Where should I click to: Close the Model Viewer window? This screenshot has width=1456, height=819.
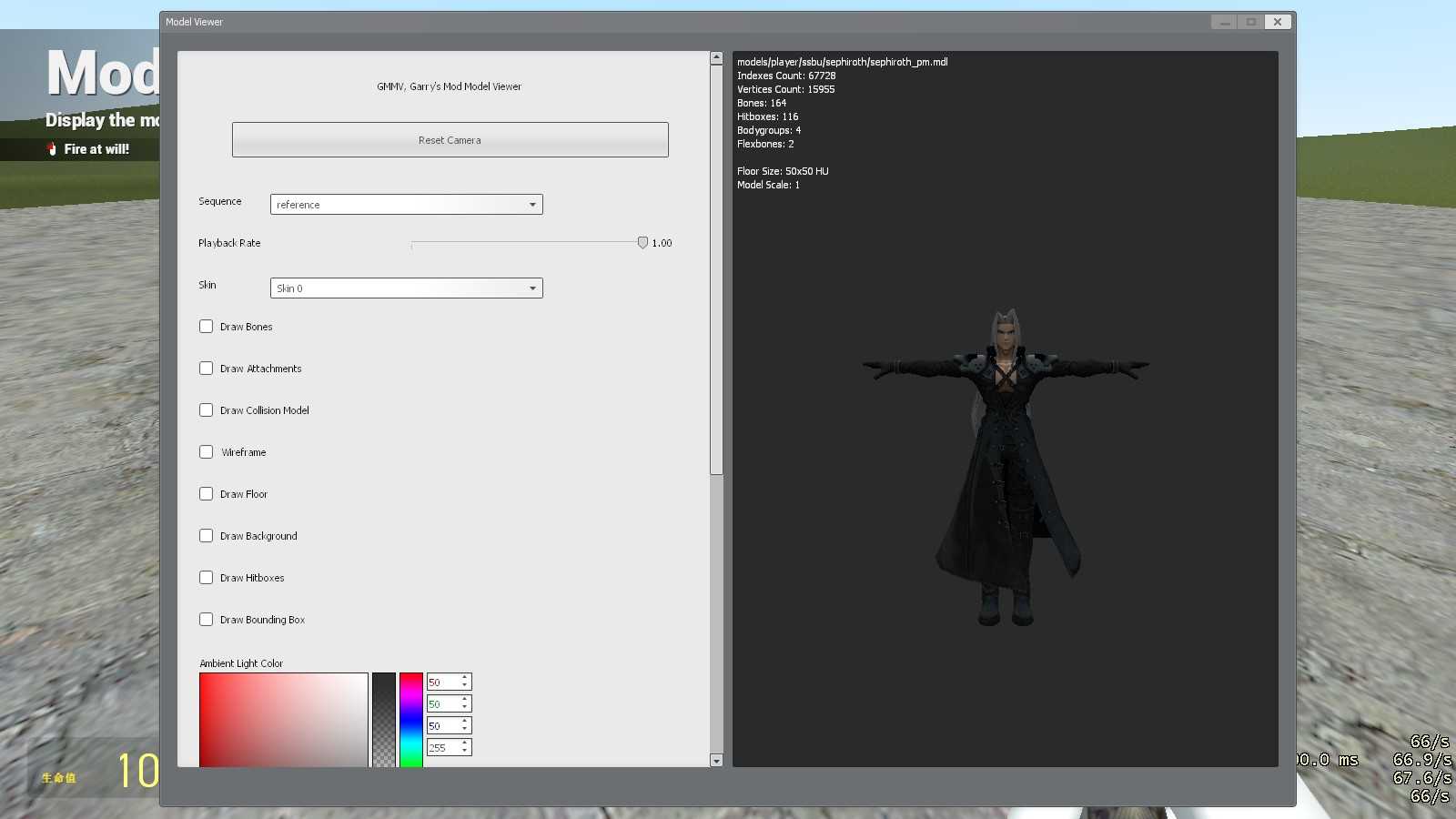tap(1278, 22)
